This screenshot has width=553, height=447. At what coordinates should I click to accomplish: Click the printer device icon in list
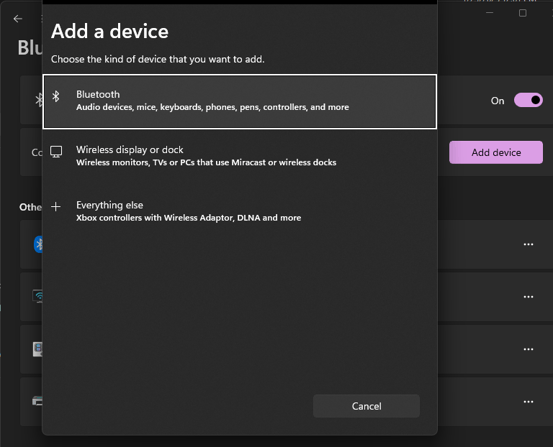click(37, 401)
